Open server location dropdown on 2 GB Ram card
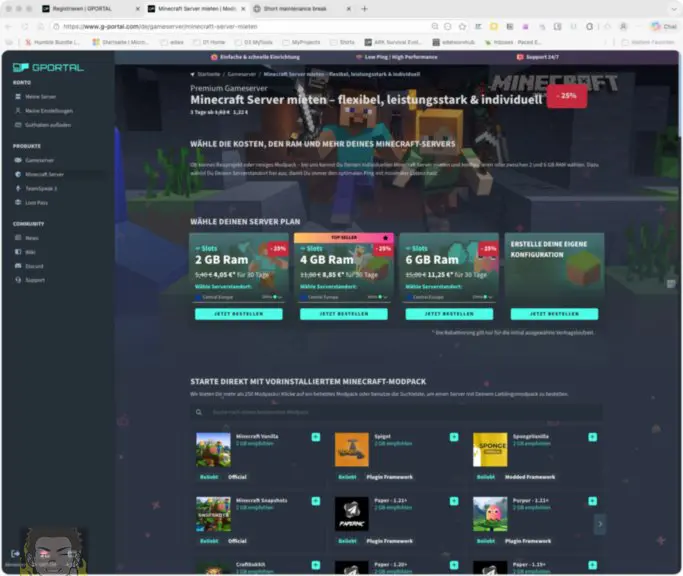683x576 pixels. (x=239, y=297)
